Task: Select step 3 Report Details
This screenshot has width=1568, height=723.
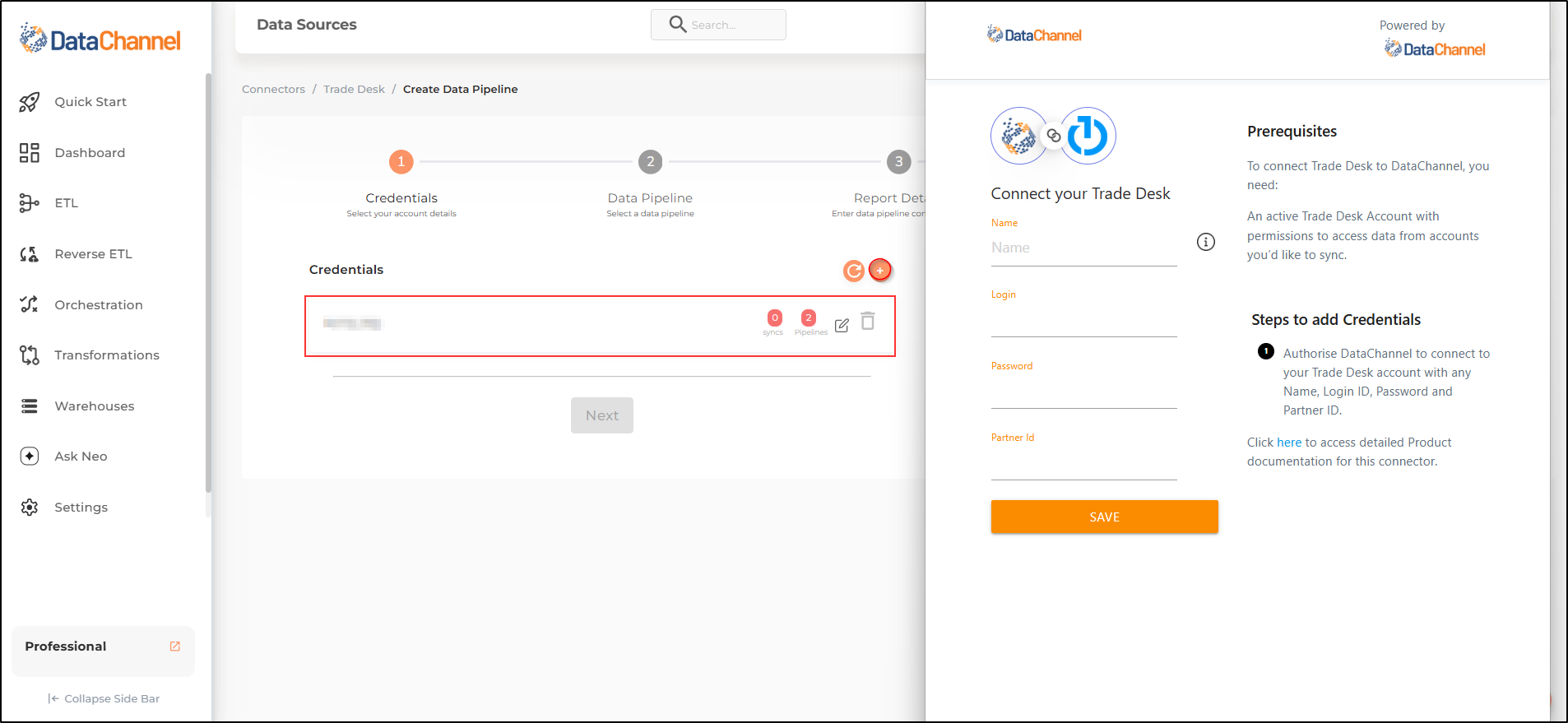Action: click(x=899, y=162)
